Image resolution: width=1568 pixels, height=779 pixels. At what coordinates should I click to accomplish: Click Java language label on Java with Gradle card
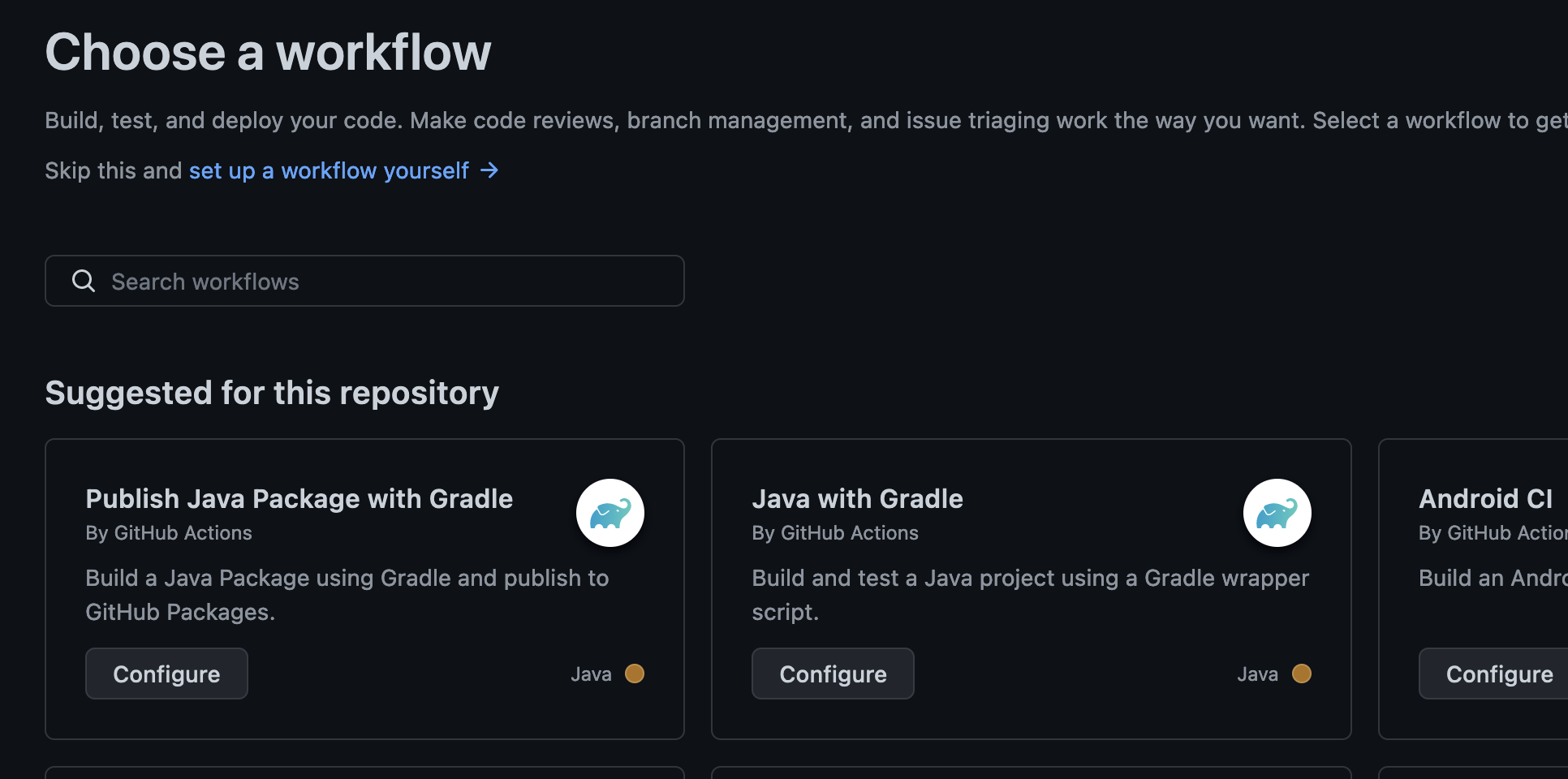1257,674
